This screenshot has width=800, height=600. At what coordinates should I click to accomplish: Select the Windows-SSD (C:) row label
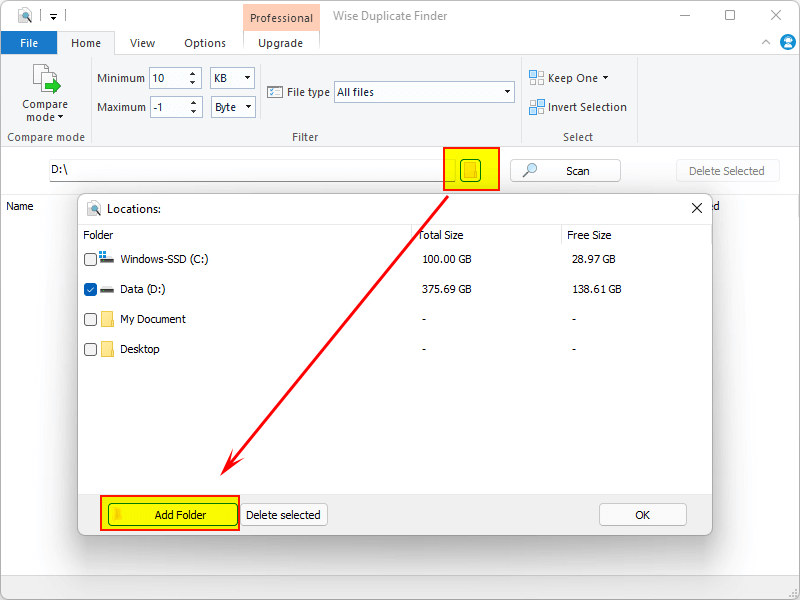[x=164, y=259]
